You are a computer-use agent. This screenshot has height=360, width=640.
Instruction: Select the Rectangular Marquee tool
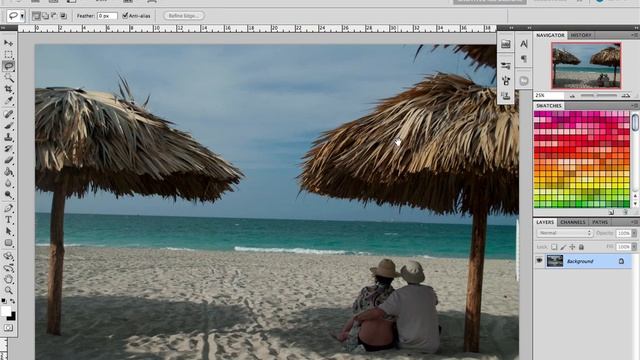click(8, 54)
